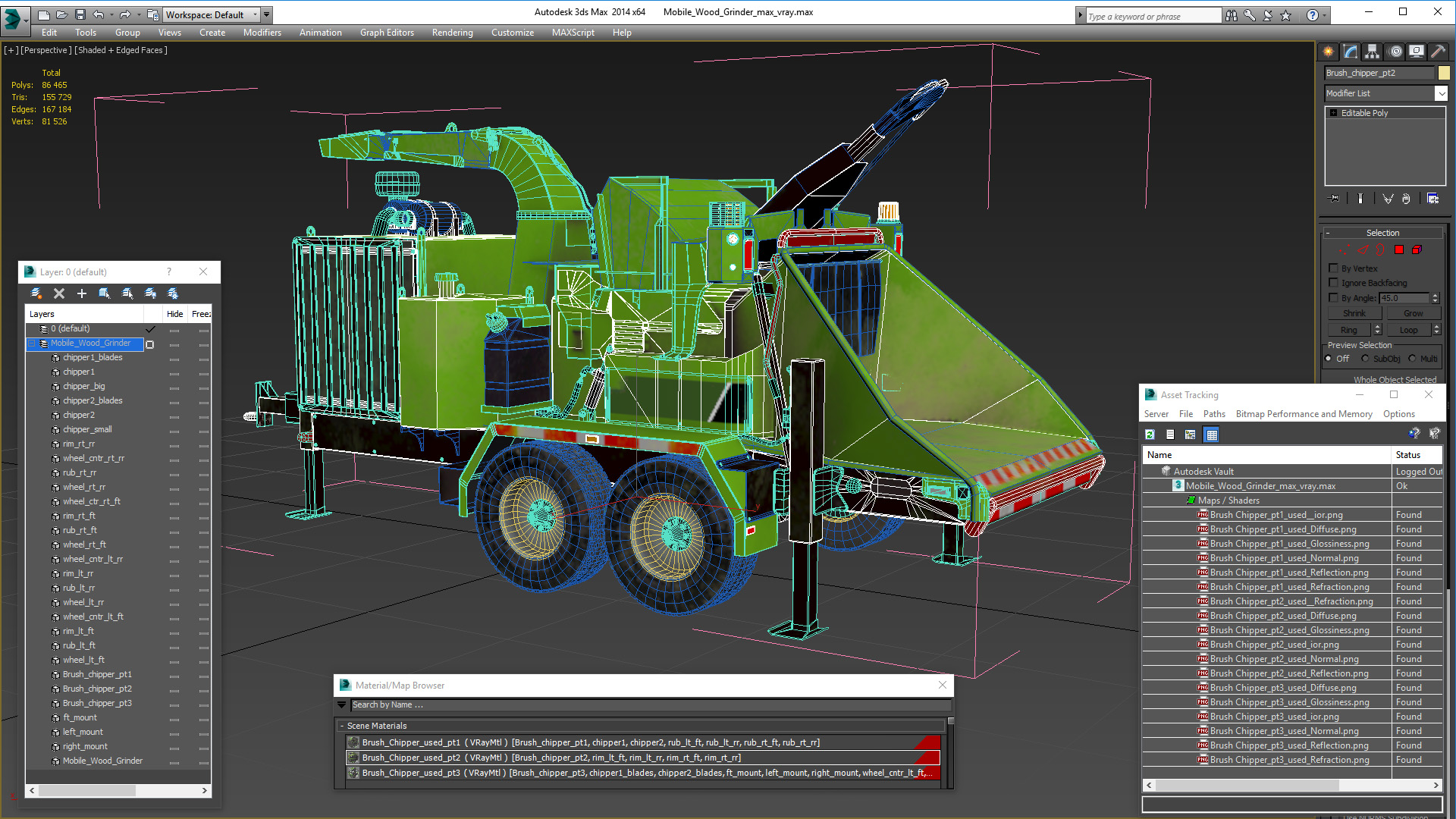Toggle the Ignore Backfacing checkbox
This screenshot has width=1456, height=819.
tap(1334, 283)
